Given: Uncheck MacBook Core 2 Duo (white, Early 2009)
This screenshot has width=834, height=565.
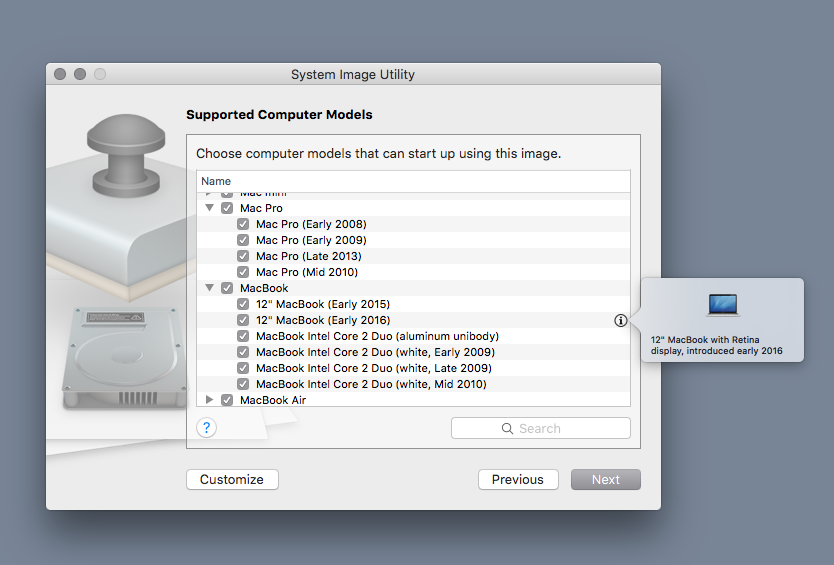Looking at the screenshot, I should [x=243, y=352].
